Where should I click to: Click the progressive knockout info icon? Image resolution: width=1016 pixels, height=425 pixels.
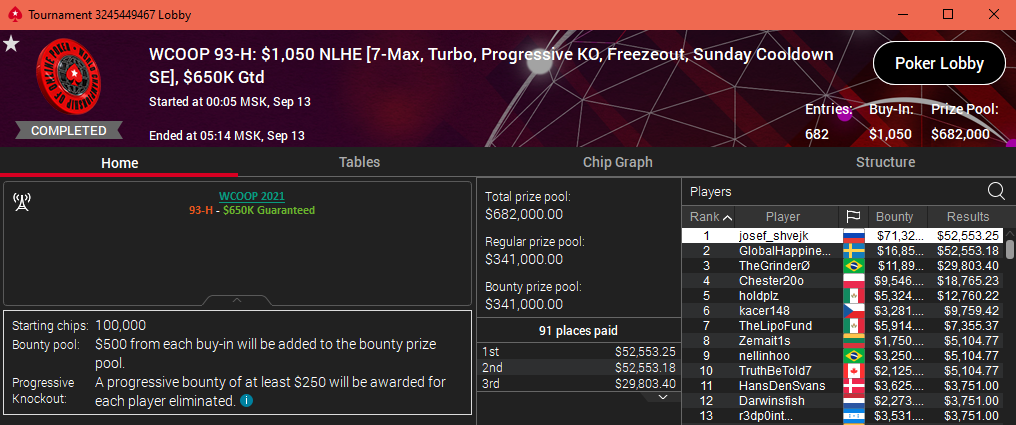click(x=246, y=401)
